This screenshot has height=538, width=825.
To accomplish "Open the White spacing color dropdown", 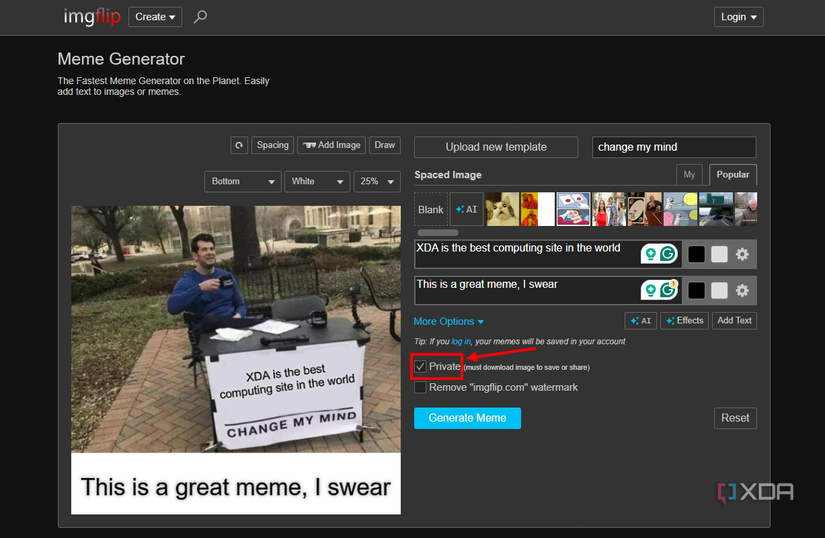I will [x=317, y=181].
